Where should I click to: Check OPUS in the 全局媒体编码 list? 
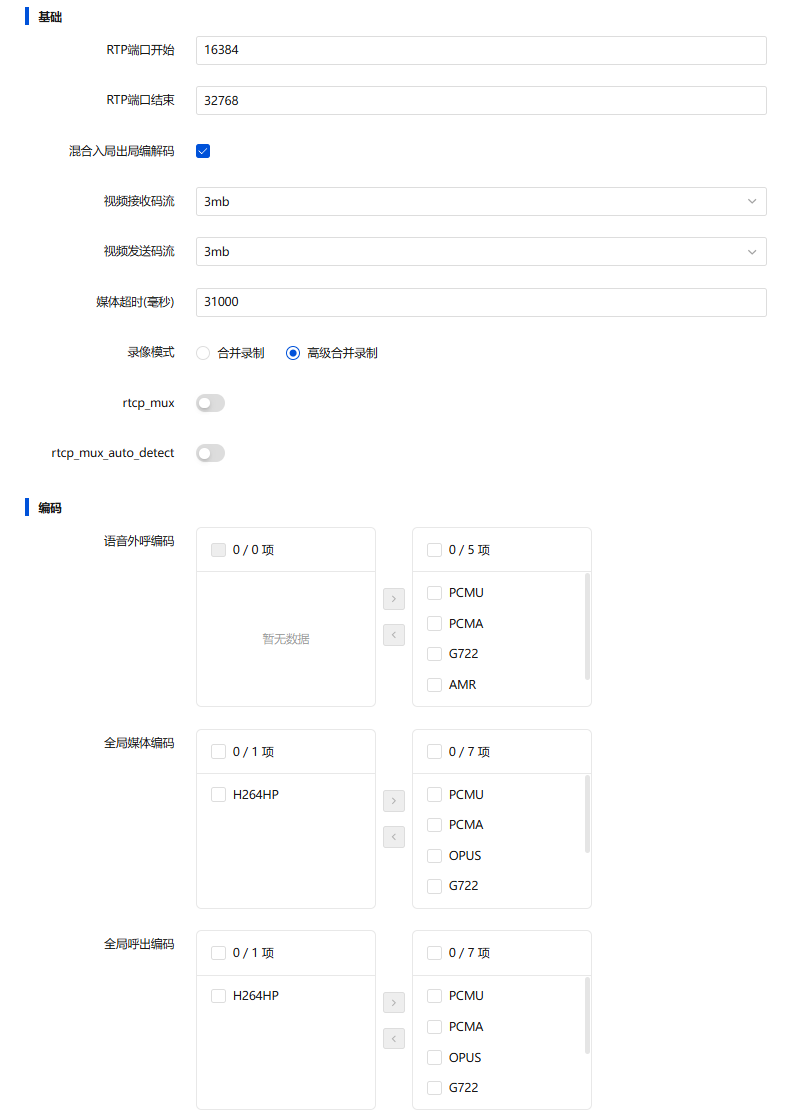click(434, 856)
